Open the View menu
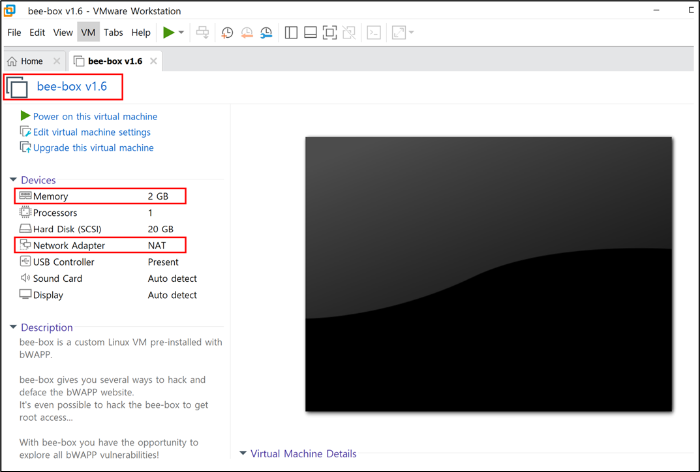 tap(63, 33)
